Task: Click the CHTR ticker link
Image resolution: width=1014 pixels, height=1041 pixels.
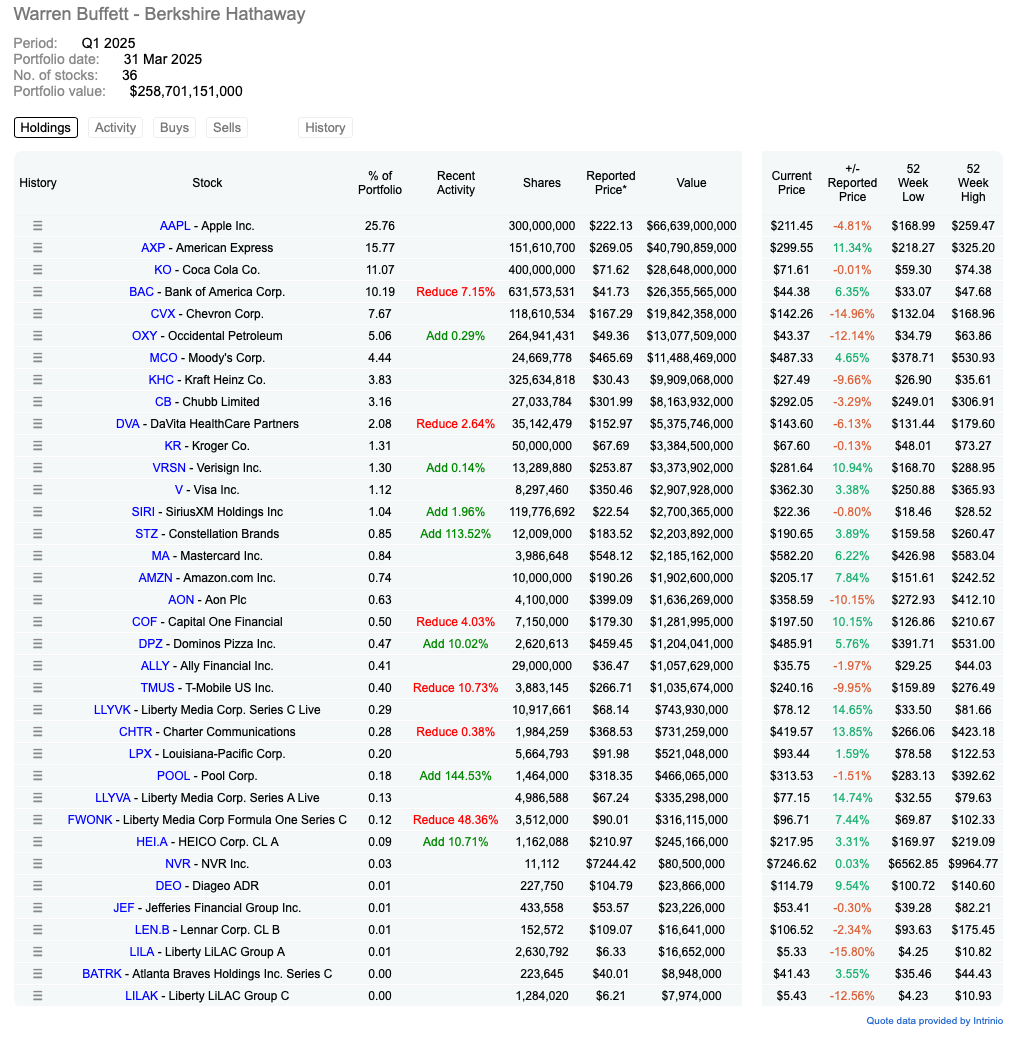Action: 135,732
